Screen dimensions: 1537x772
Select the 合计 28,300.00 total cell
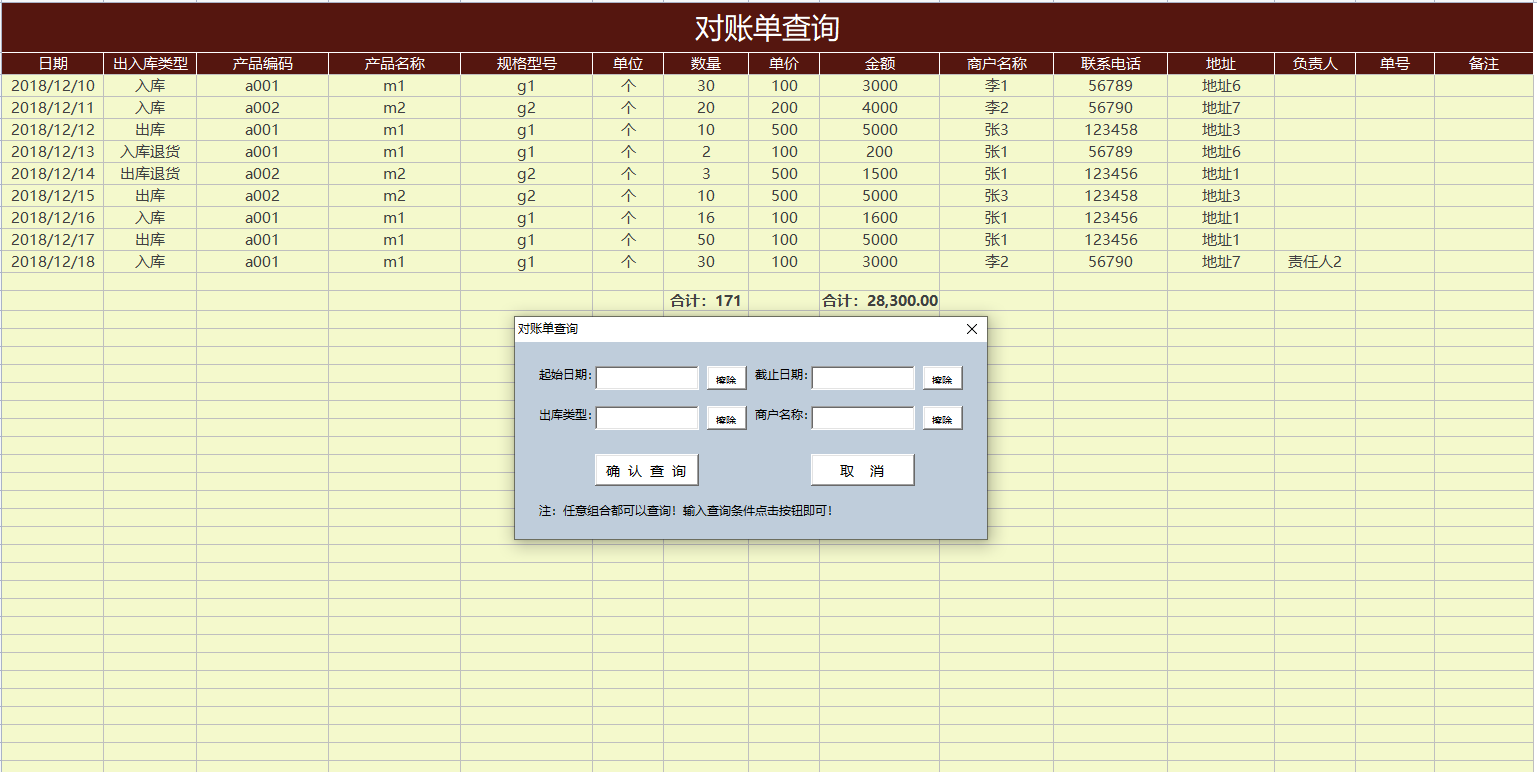(x=879, y=300)
